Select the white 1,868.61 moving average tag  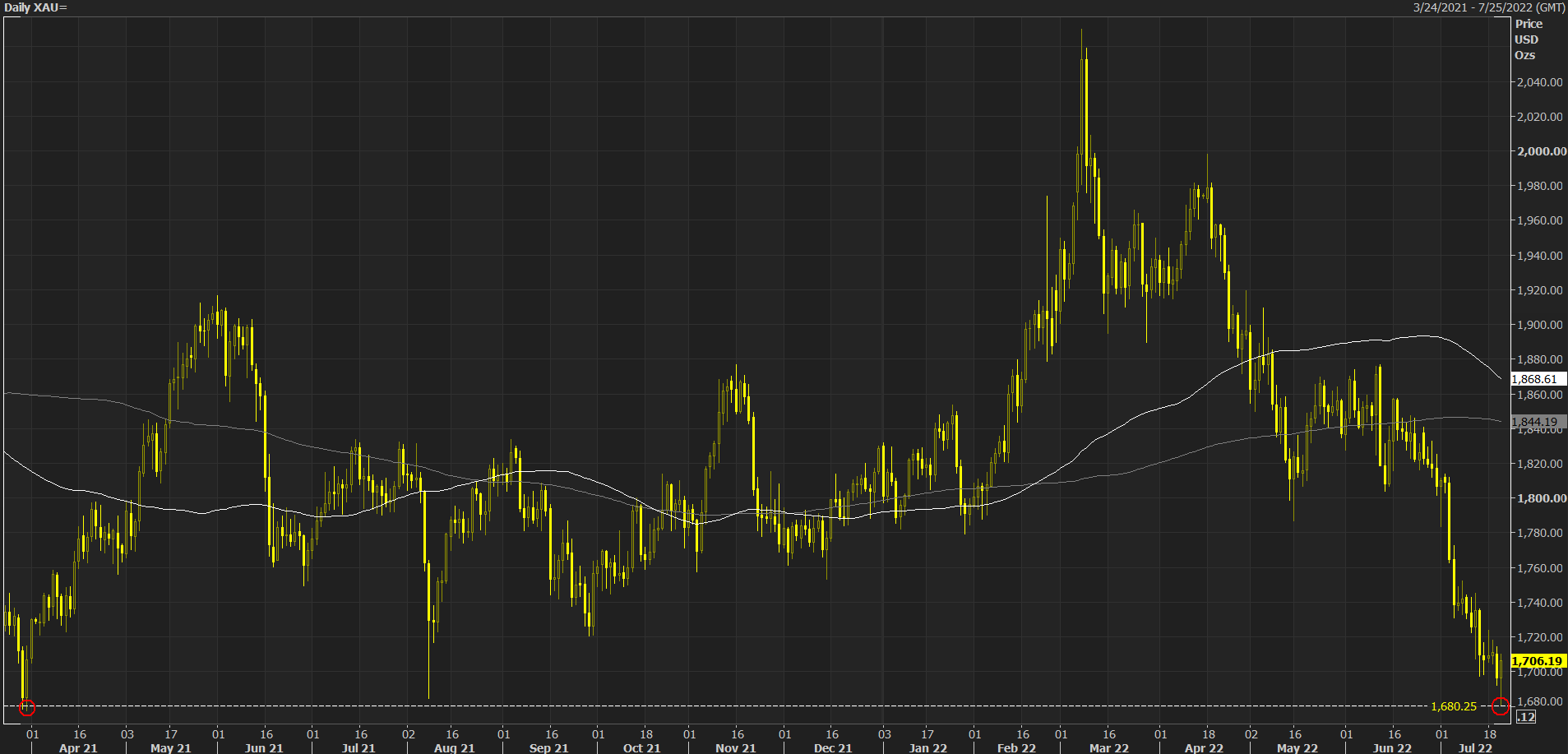pyautogui.click(x=1537, y=379)
